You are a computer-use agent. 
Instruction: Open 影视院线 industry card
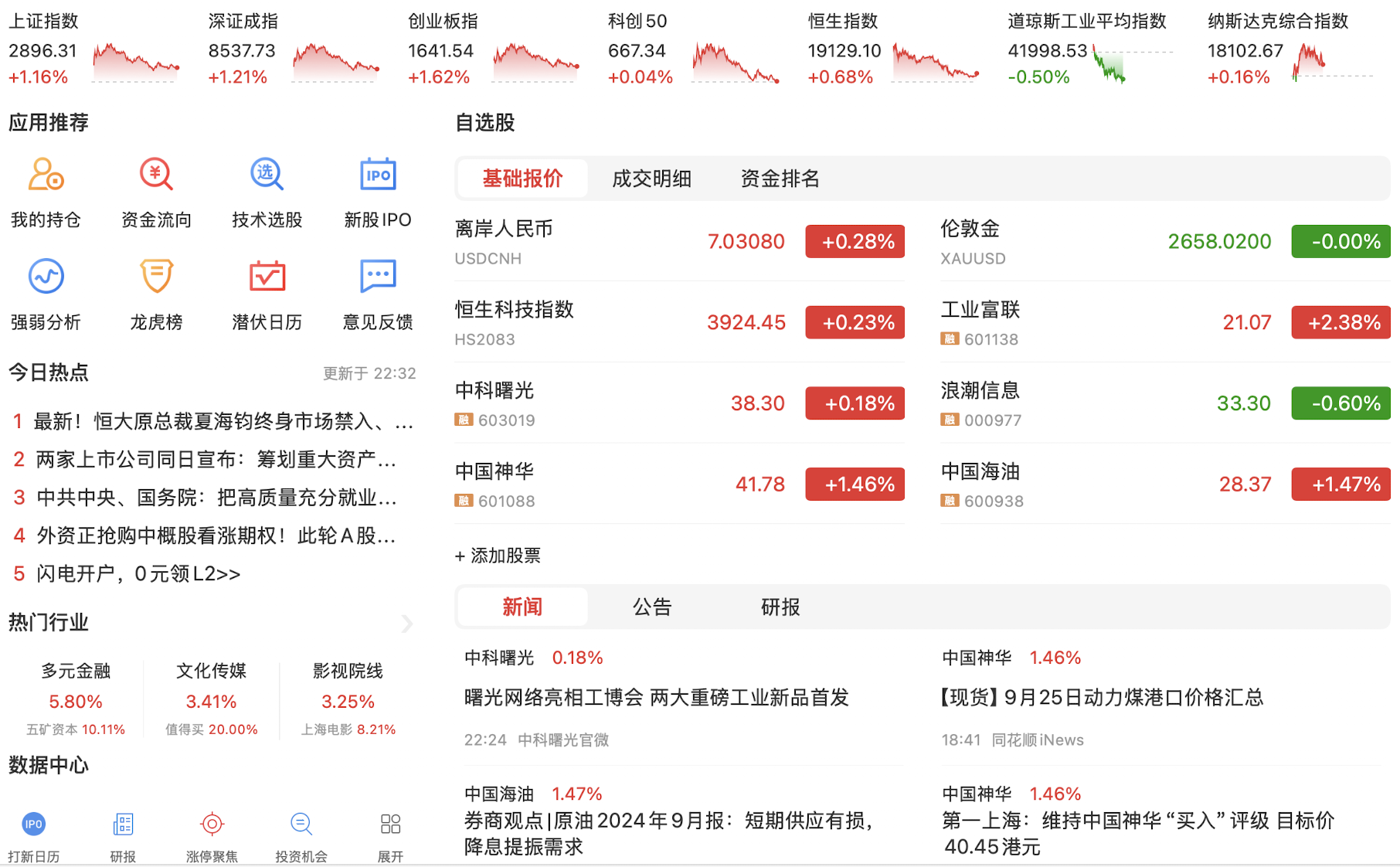click(x=348, y=699)
